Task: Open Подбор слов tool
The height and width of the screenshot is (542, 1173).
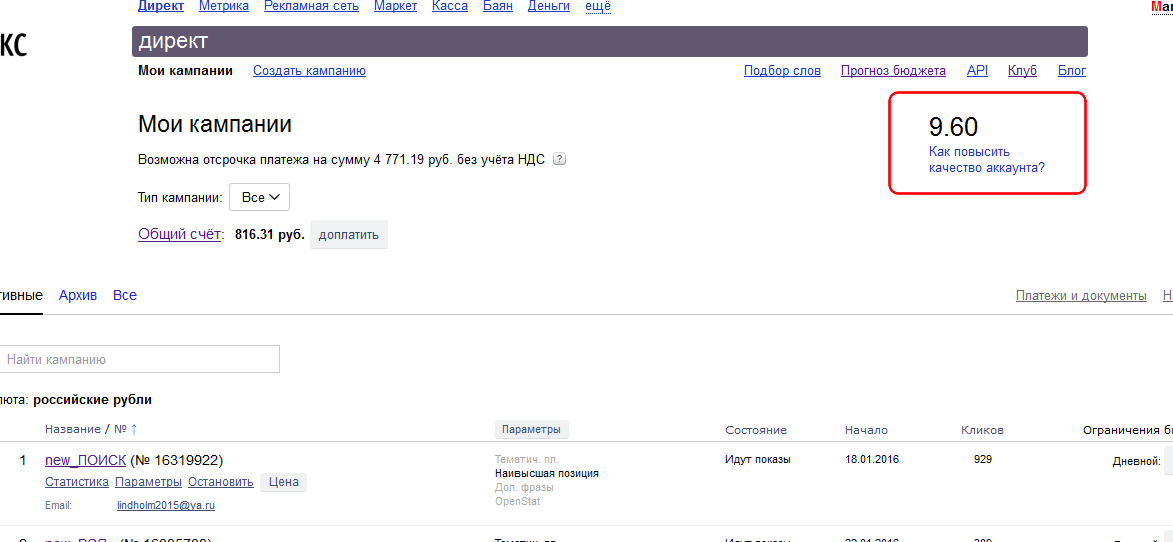Action: [782, 71]
